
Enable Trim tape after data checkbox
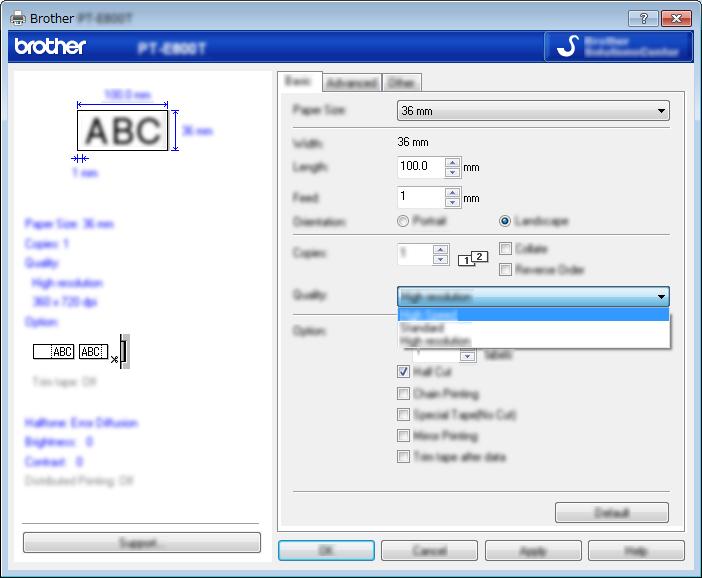click(x=403, y=457)
